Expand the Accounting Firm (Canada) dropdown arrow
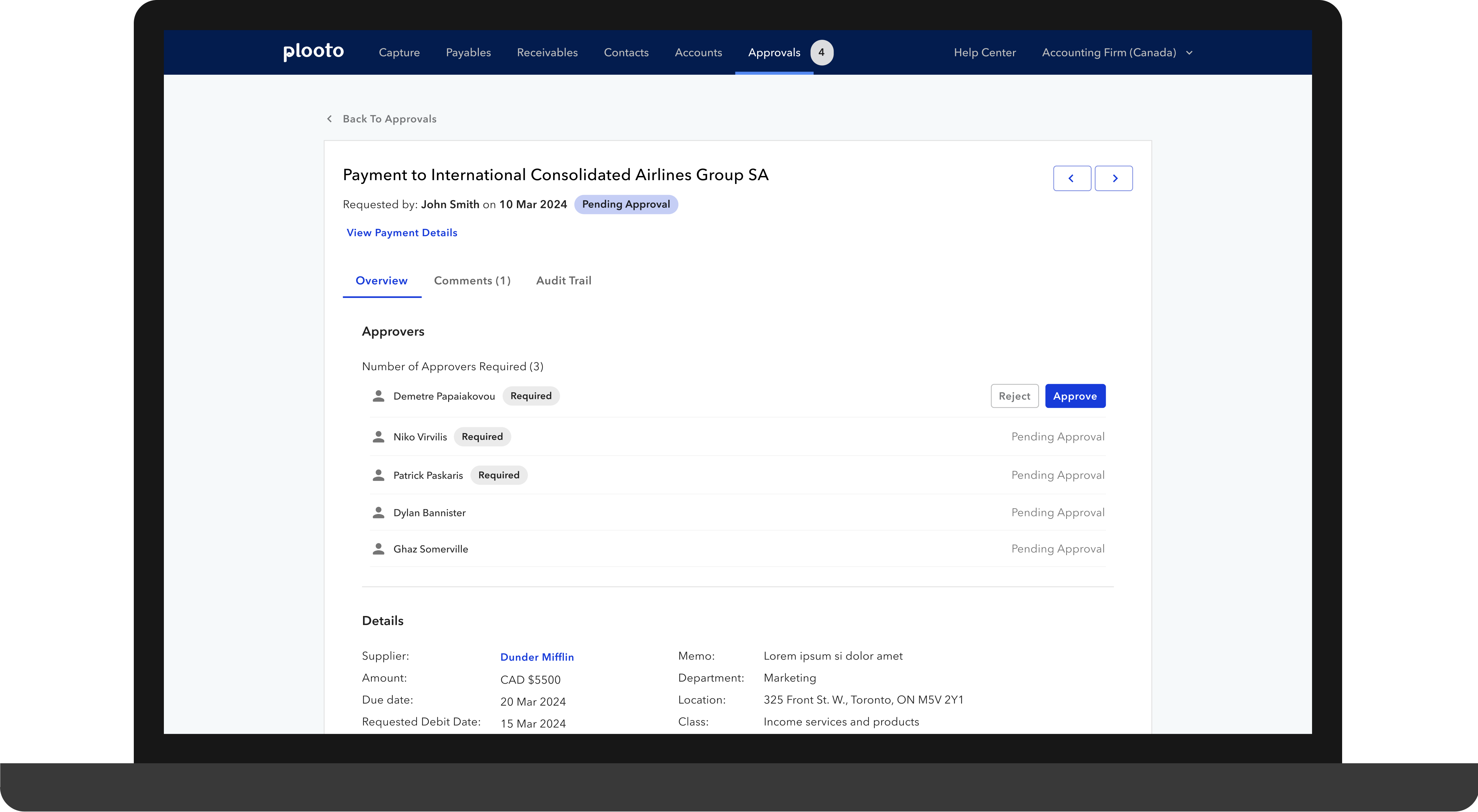The height and width of the screenshot is (812, 1478). click(x=1189, y=53)
